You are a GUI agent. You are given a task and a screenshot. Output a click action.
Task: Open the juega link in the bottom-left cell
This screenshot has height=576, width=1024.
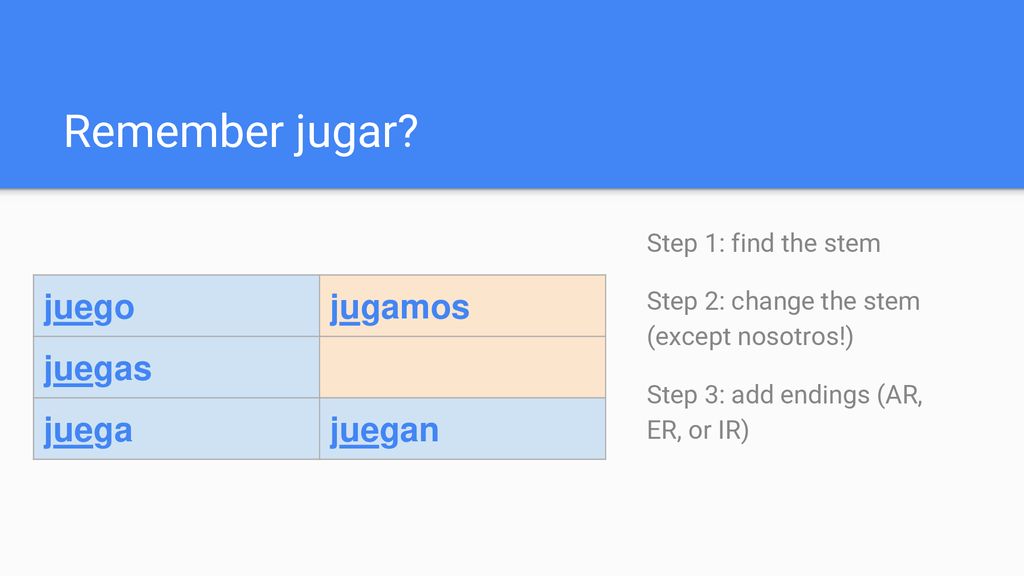tap(88, 431)
